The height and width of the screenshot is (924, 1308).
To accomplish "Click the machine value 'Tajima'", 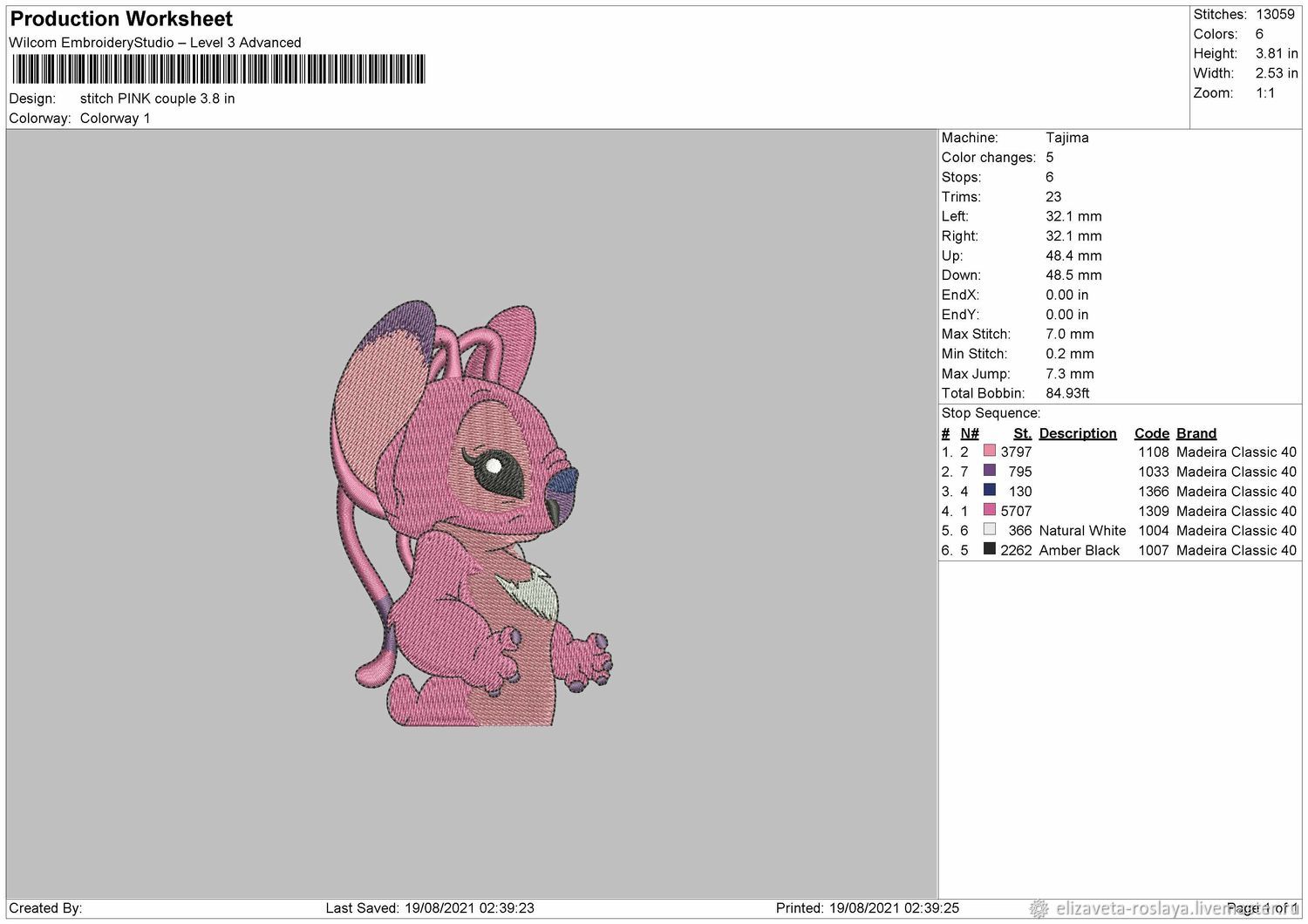I will click(x=1067, y=138).
